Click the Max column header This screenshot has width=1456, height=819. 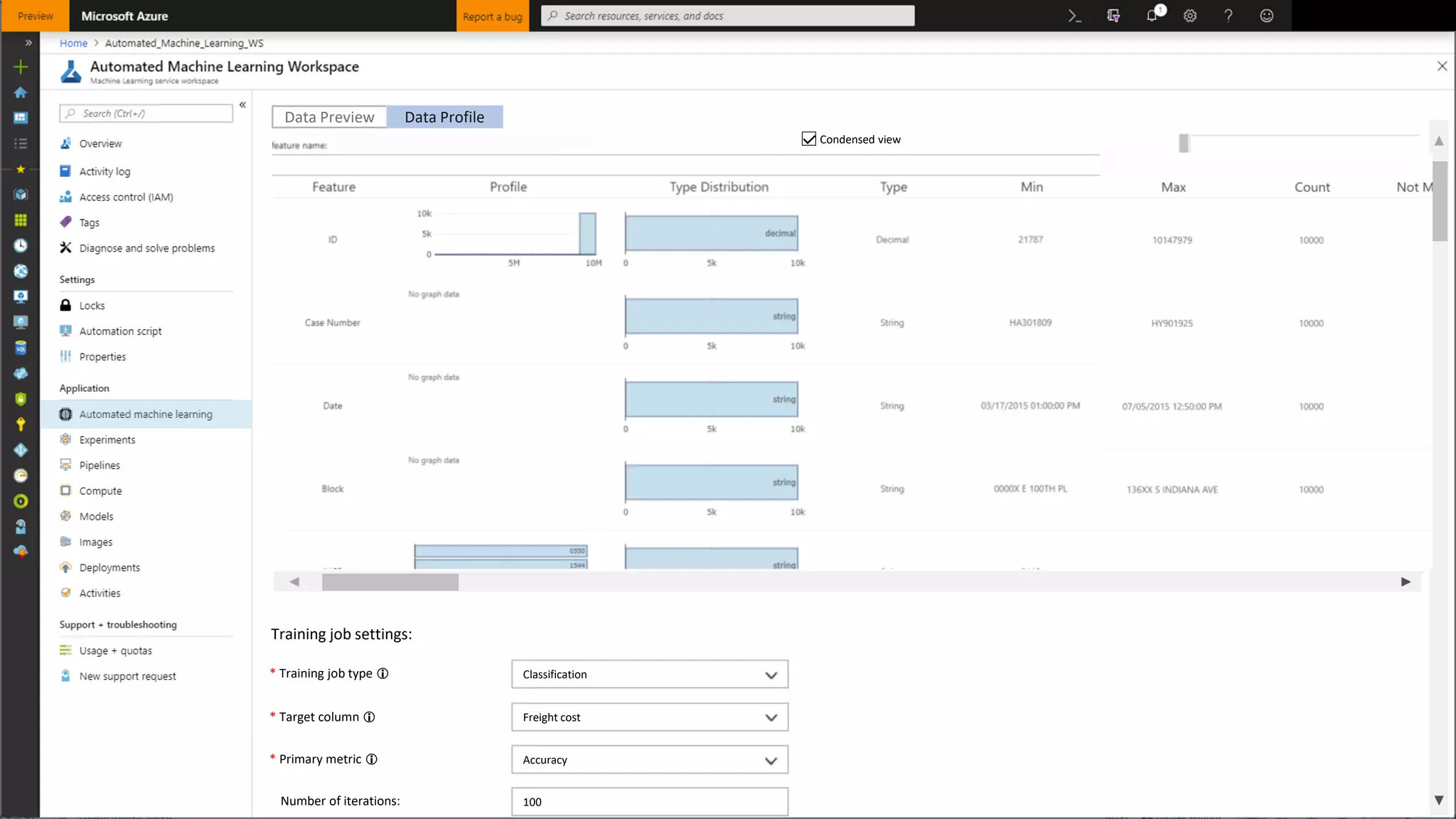[x=1173, y=187]
